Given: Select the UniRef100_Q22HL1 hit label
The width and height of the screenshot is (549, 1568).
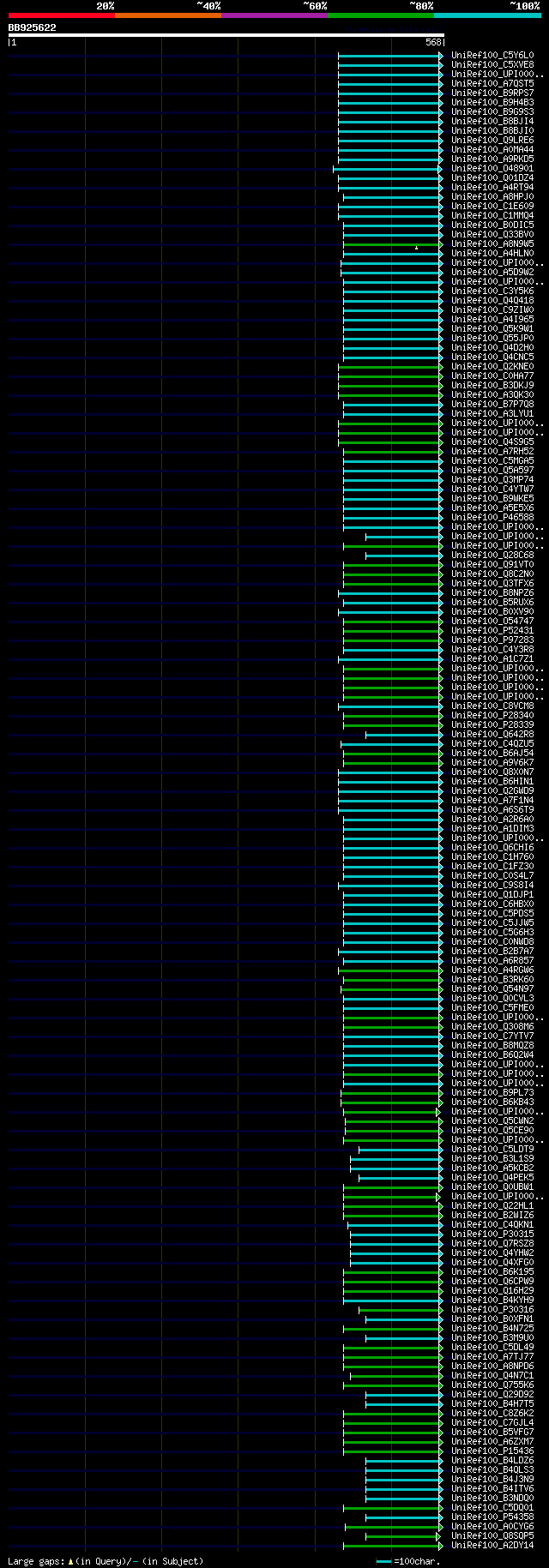Looking at the screenshot, I should click(x=492, y=1205).
